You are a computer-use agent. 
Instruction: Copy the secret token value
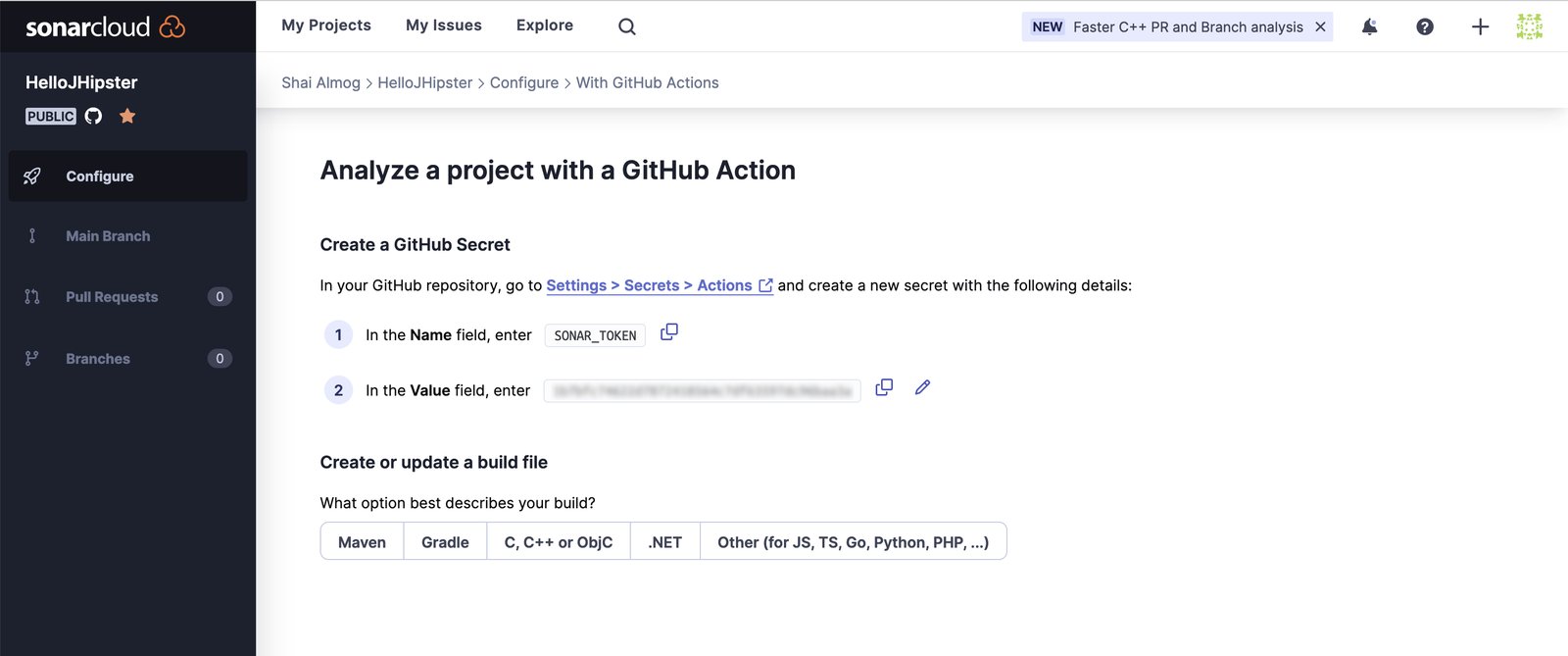884,387
